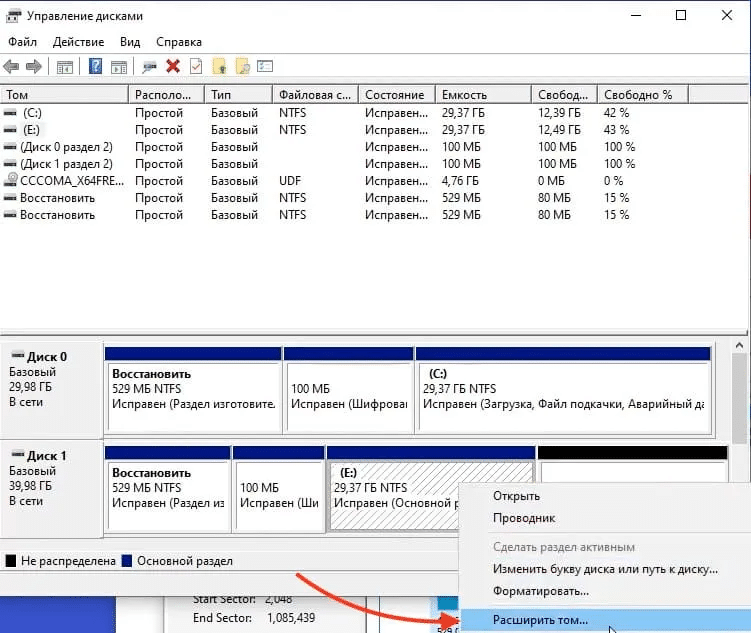The width and height of the screenshot is (751, 633).
Task: Click the blue Help question mark icon
Action: pos(96,67)
